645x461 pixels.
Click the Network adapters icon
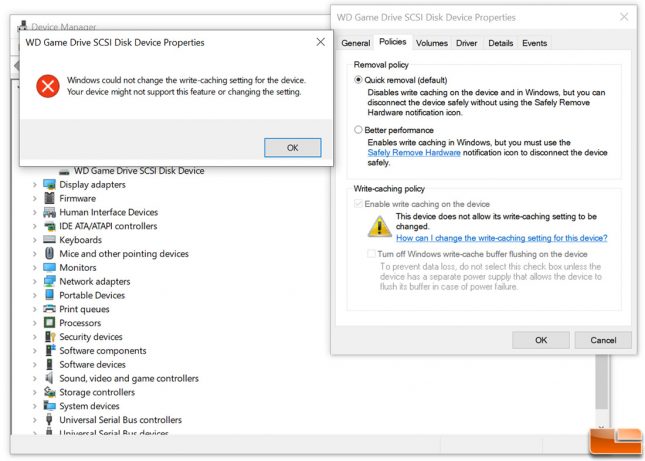[x=49, y=281]
